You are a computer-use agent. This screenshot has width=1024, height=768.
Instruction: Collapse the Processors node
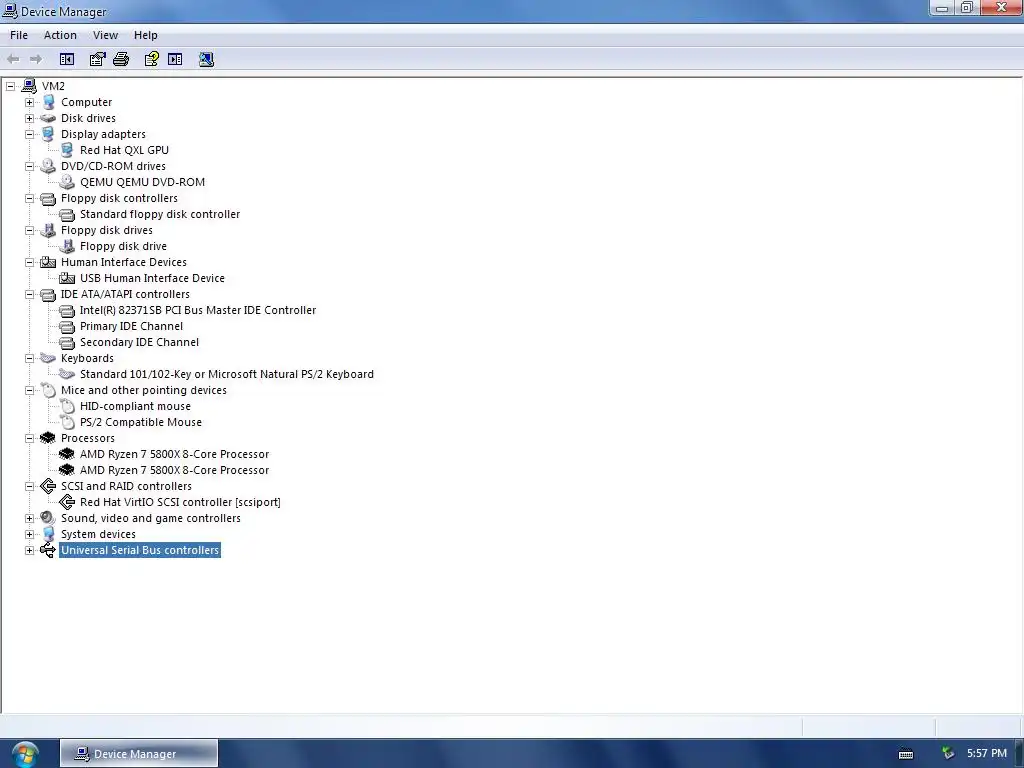tap(29, 438)
